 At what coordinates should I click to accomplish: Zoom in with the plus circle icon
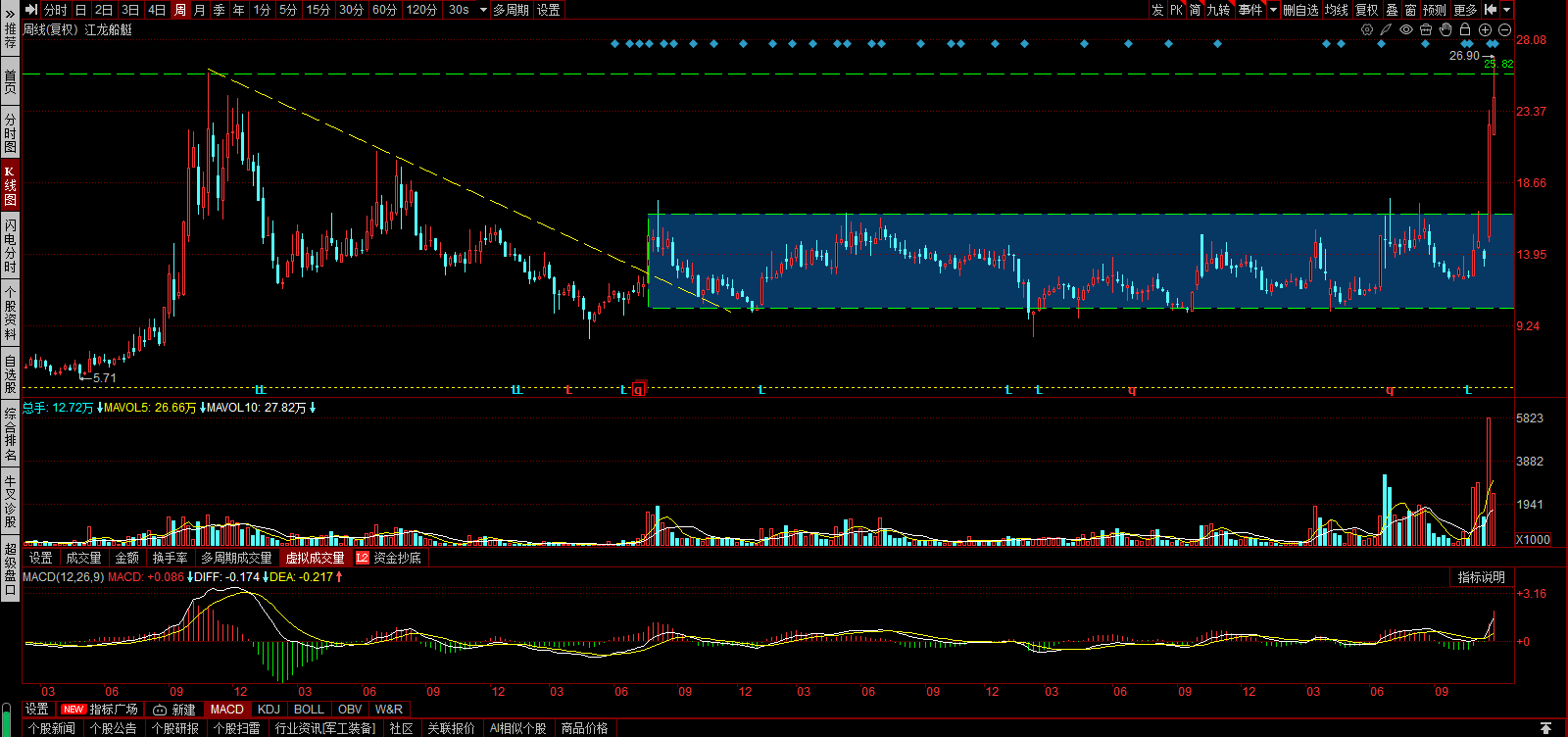click(x=1485, y=29)
